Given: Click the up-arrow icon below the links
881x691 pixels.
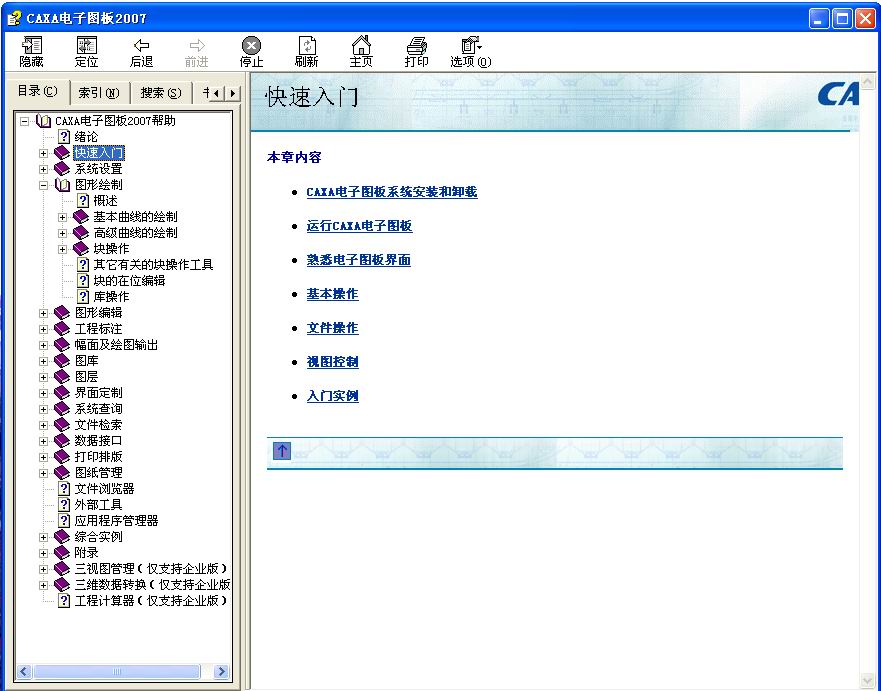Looking at the screenshot, I should pos(281,451).
